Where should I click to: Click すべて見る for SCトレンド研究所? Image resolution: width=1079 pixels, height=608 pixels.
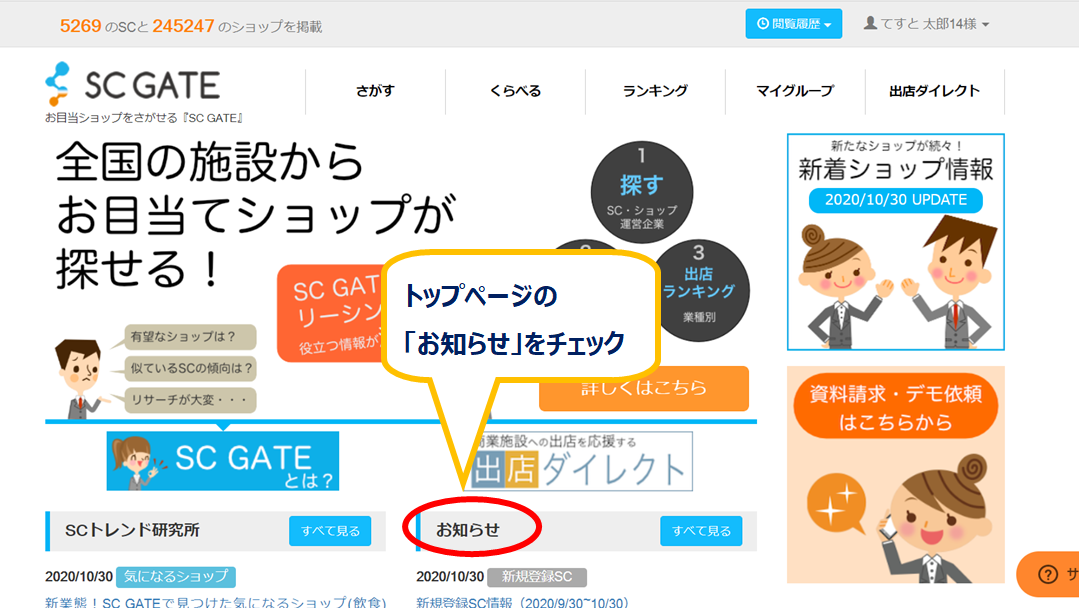(330, 531)
